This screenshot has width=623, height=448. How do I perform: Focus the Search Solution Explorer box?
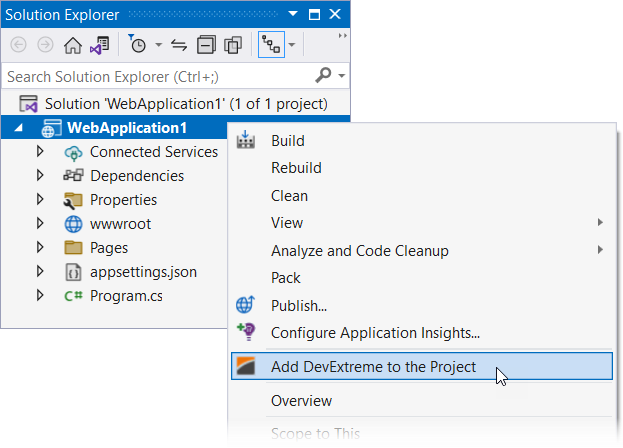(159, 76)
